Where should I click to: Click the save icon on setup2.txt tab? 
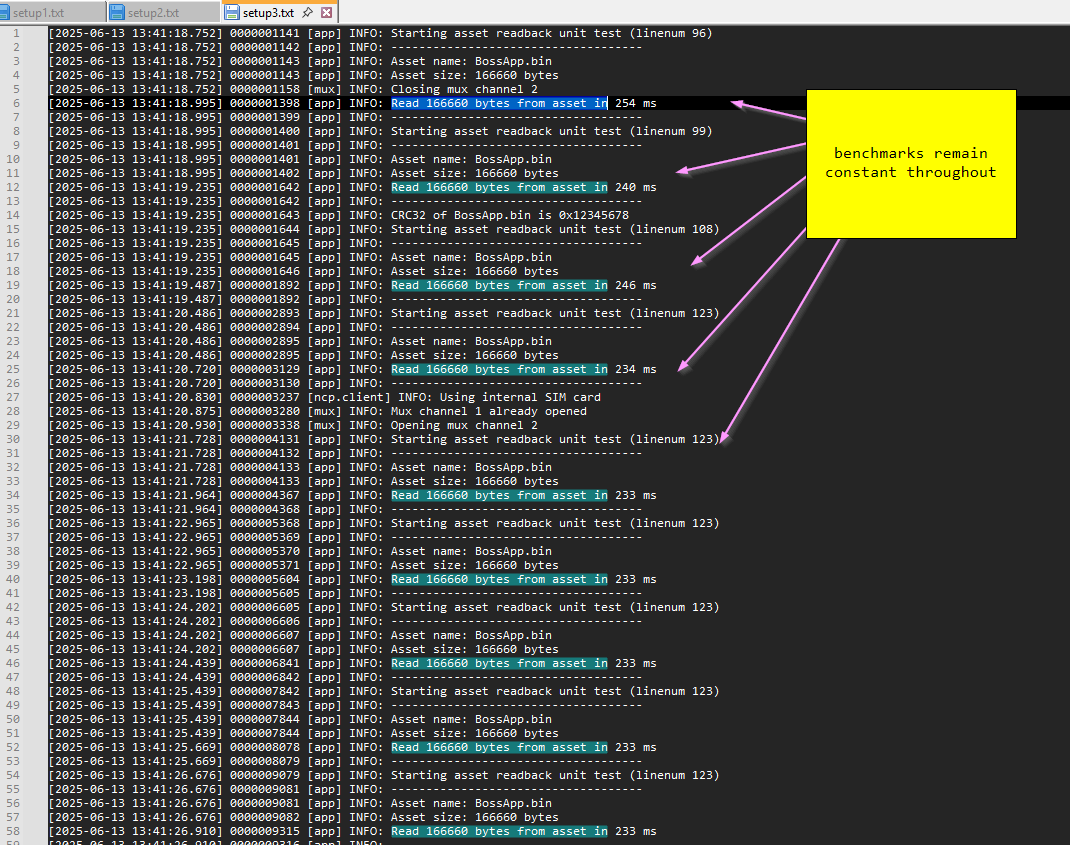click(x=117, y=12)
